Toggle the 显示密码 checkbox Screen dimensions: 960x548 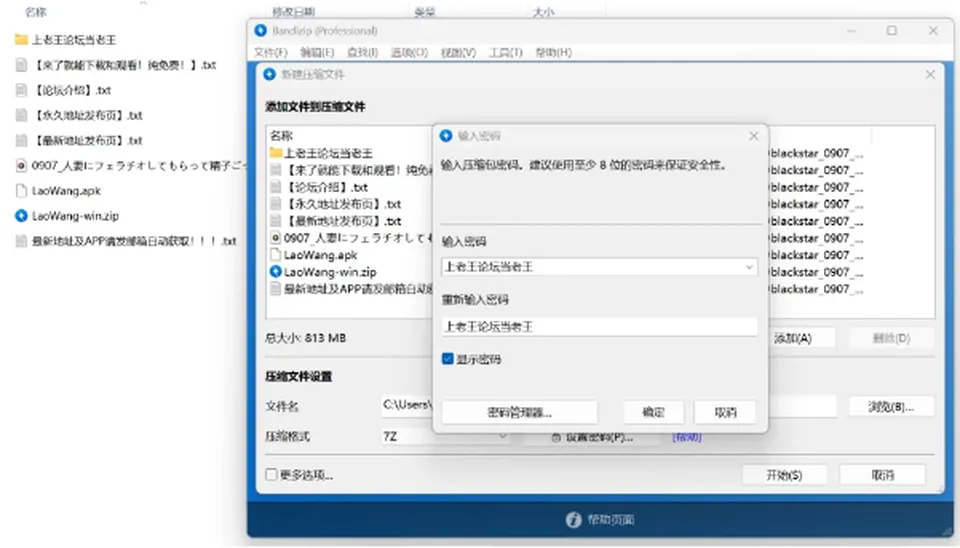pos(448,359)
